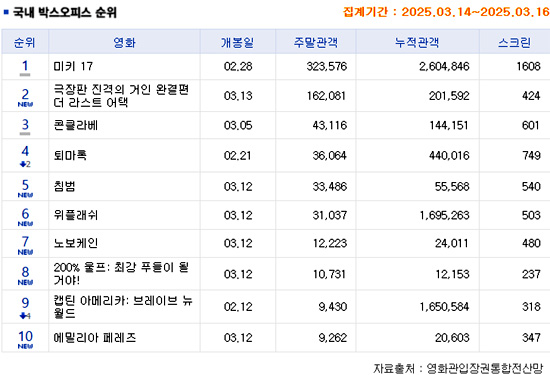Click cumulative audience value 440,016
550x375 pixels.
tap(449, 155)
